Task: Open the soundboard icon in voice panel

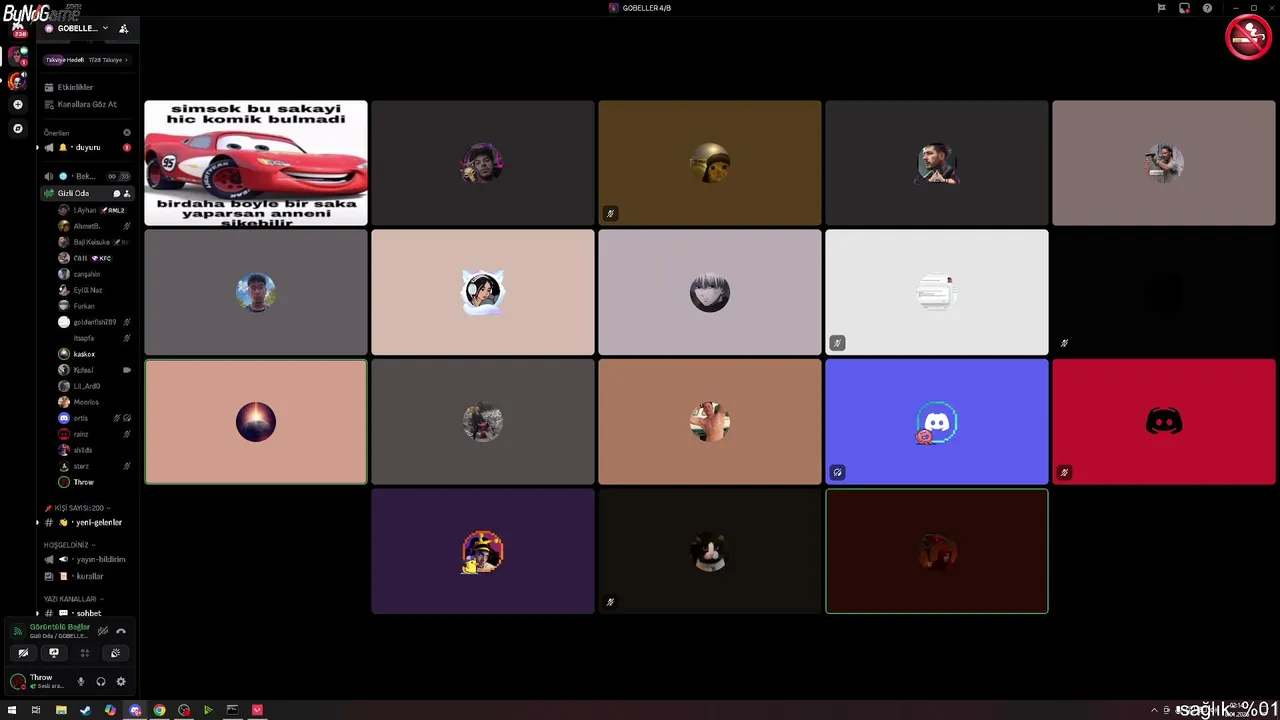Action: tap(116, 653)
